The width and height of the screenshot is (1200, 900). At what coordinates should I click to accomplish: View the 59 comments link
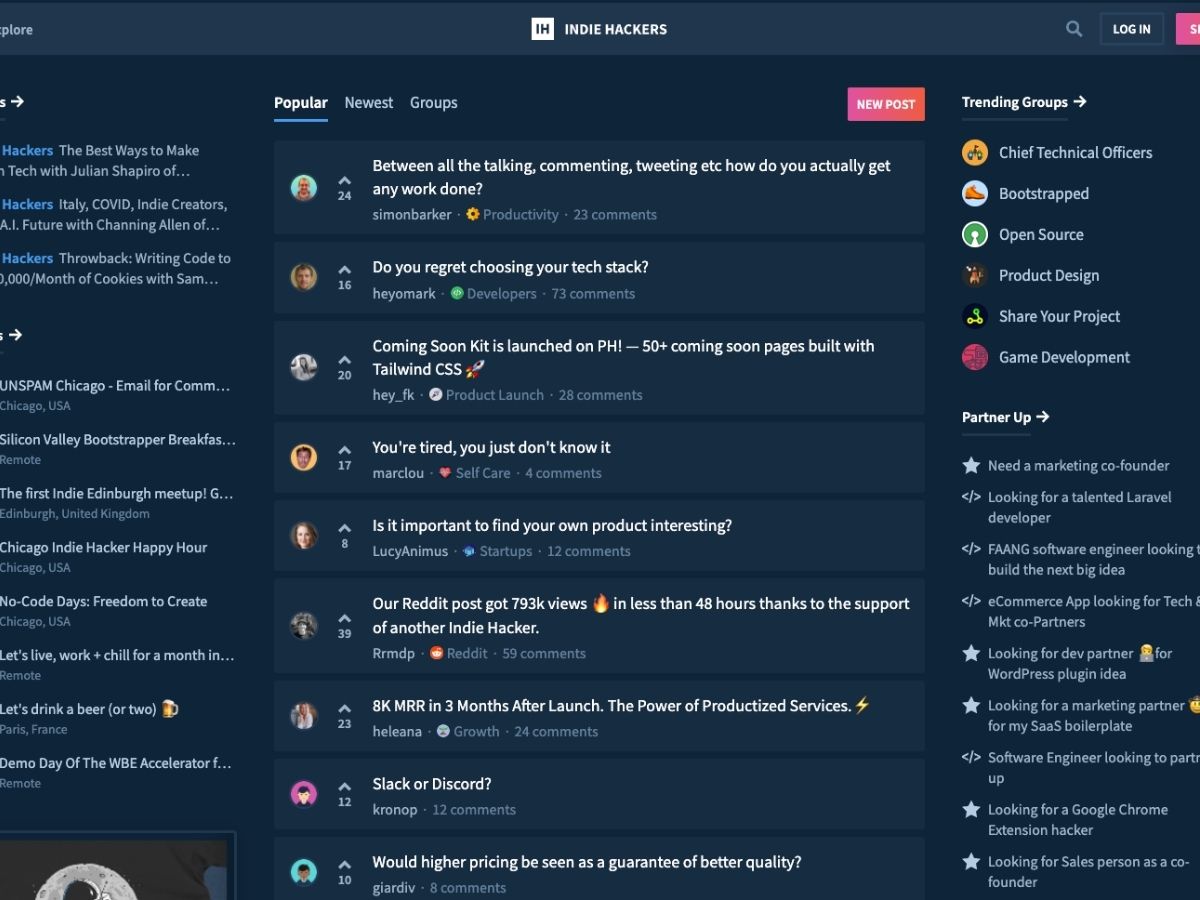pyautogui.click(x=544, y=653)
